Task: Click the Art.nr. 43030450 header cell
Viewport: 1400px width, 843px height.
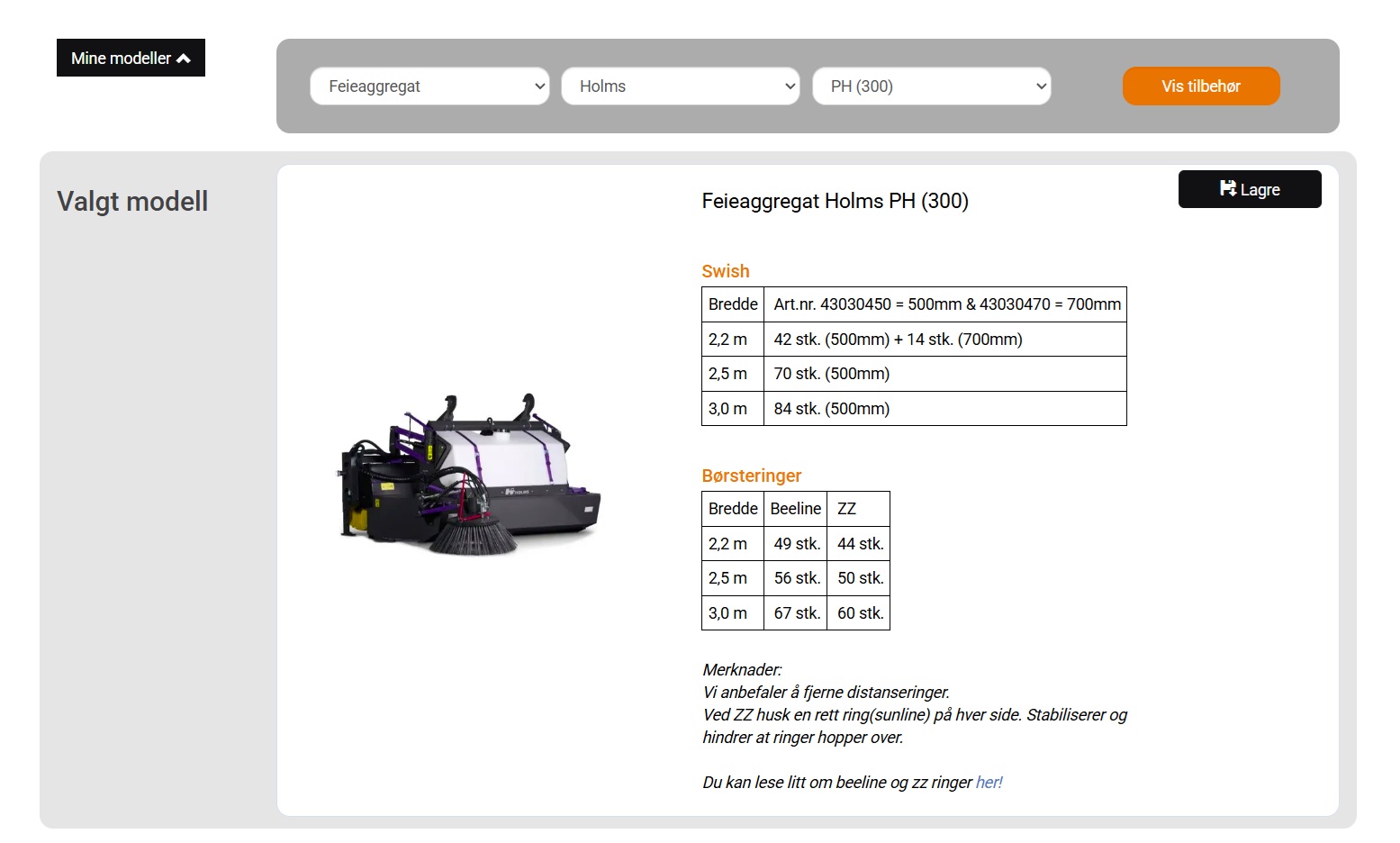Action: (945, 304)
